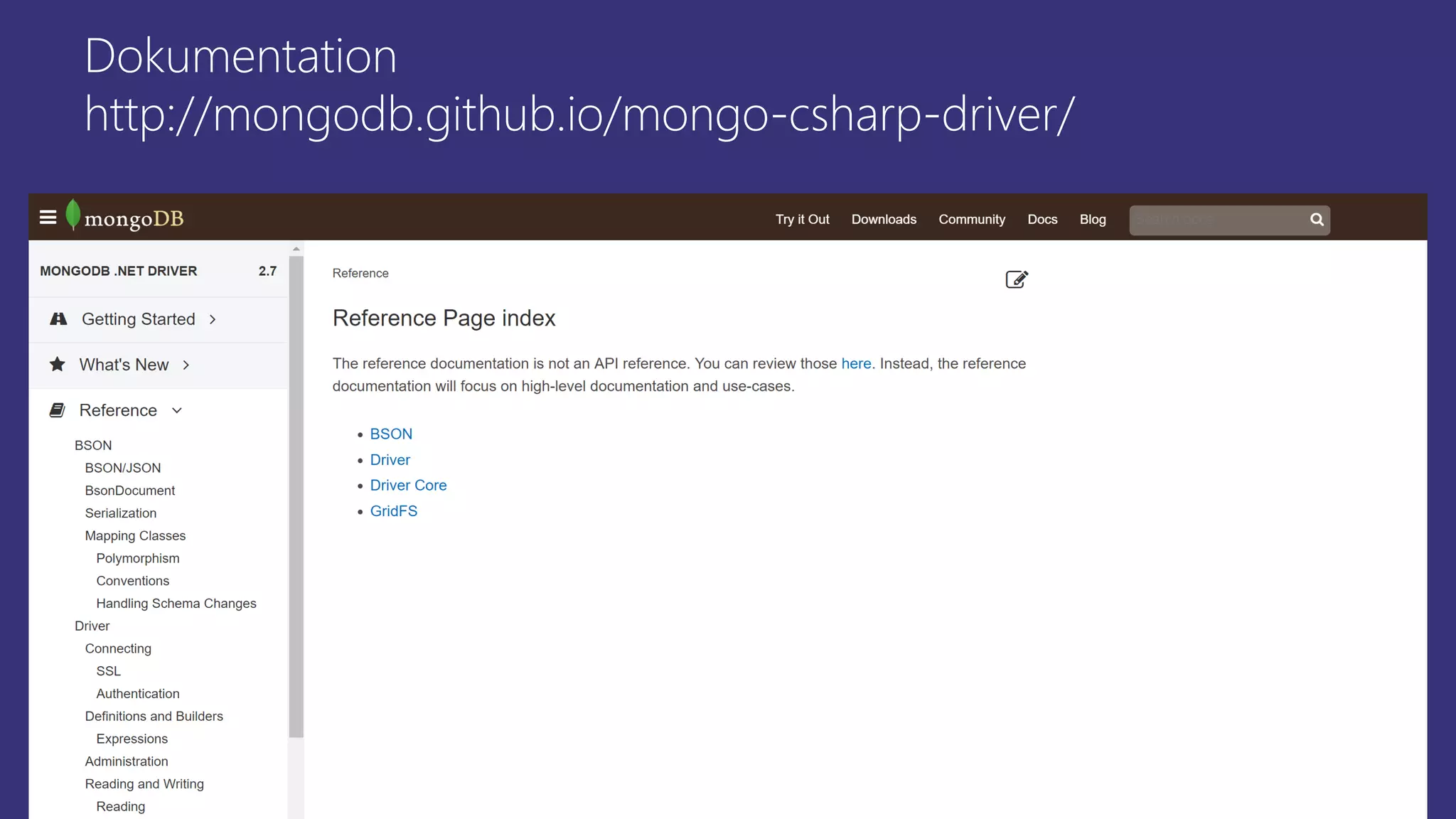Collapse the Reference section chevron

click(177, 410)
